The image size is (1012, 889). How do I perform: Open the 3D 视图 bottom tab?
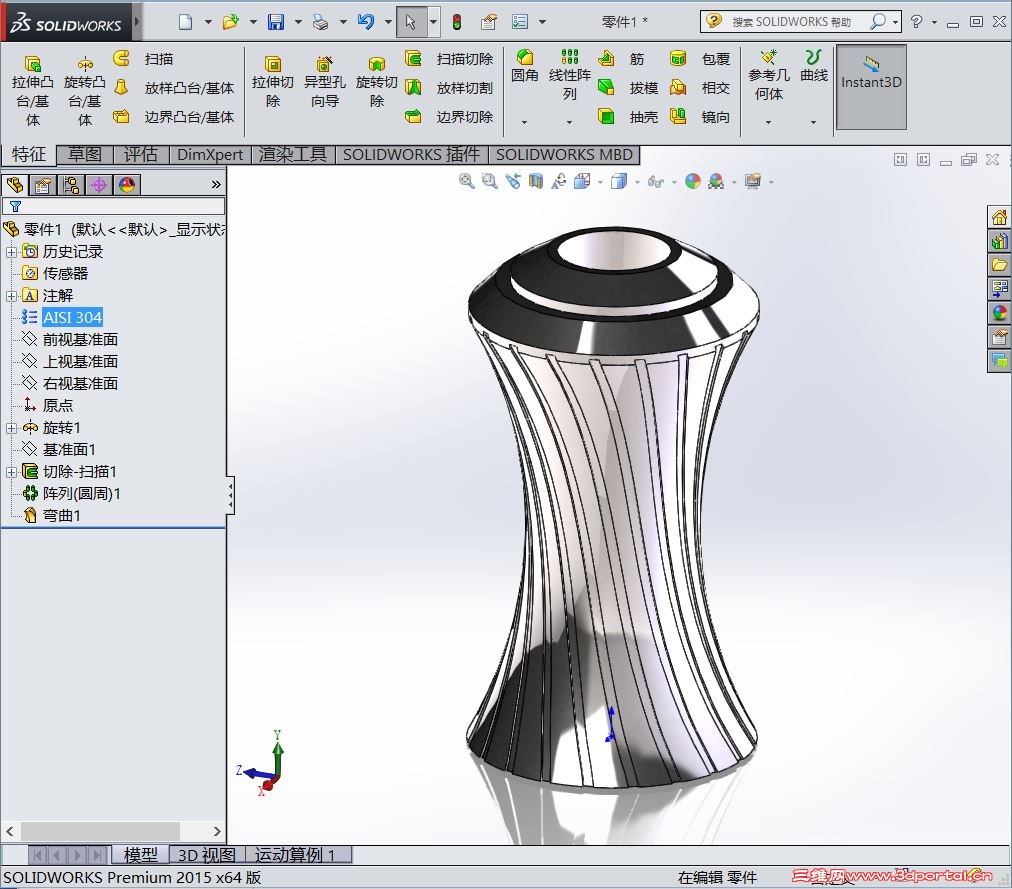[207, 855]
